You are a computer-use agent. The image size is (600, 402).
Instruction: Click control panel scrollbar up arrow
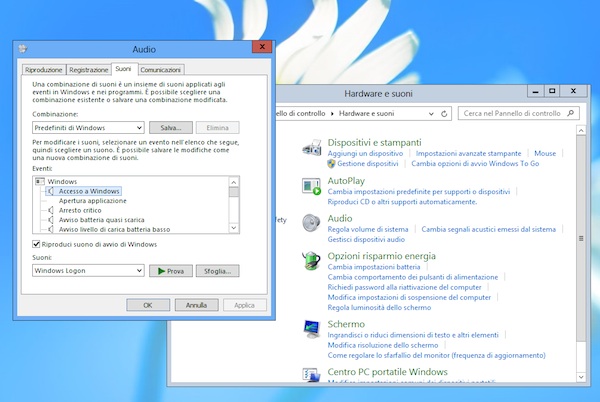(581, 130)
